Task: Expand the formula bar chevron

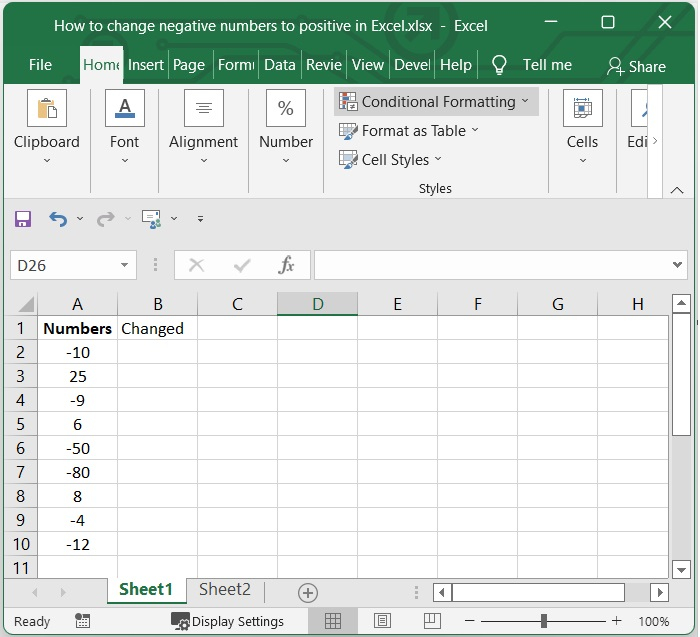Action: 677,265
